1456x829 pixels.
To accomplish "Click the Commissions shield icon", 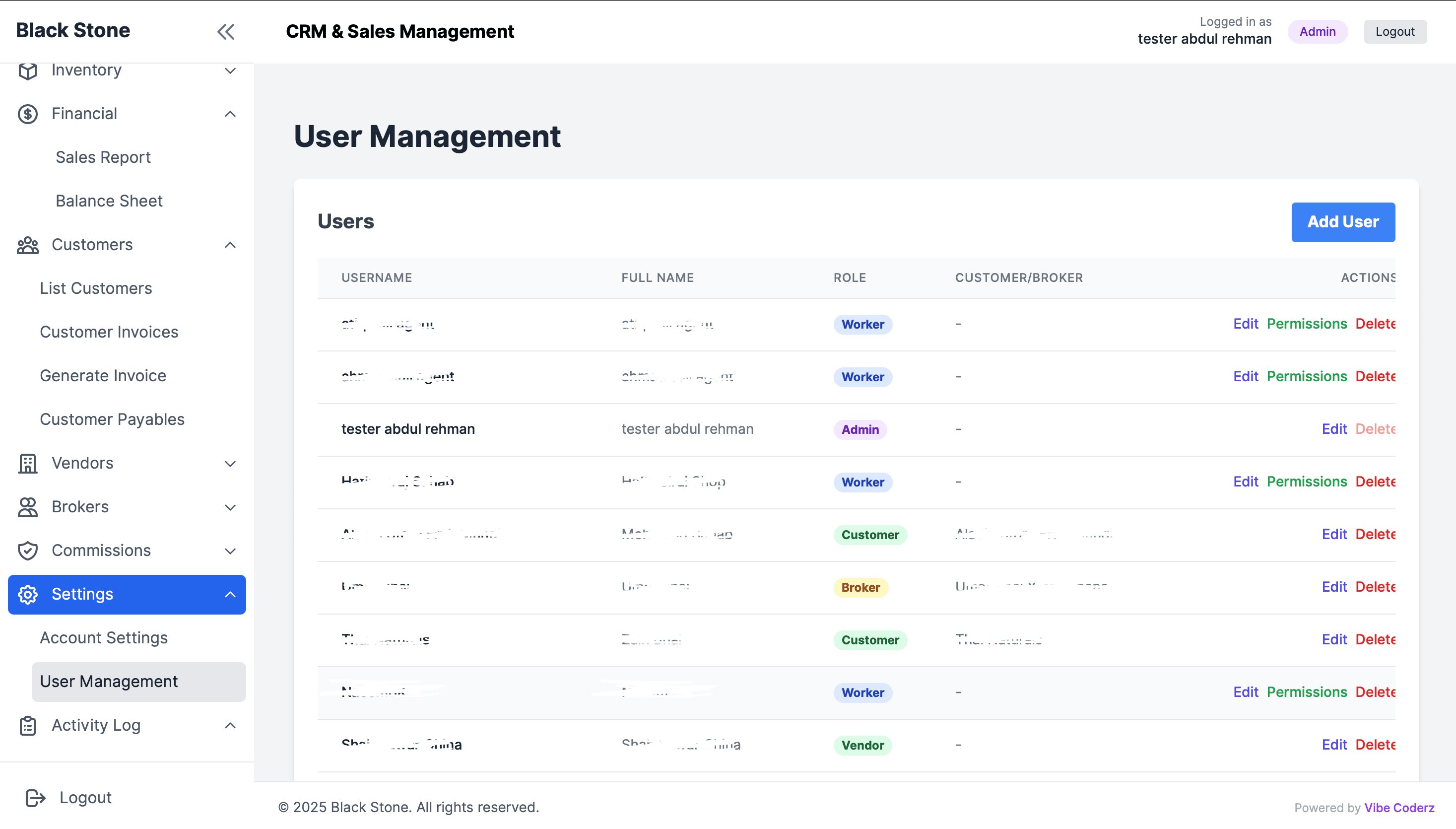I will point(27,551).
